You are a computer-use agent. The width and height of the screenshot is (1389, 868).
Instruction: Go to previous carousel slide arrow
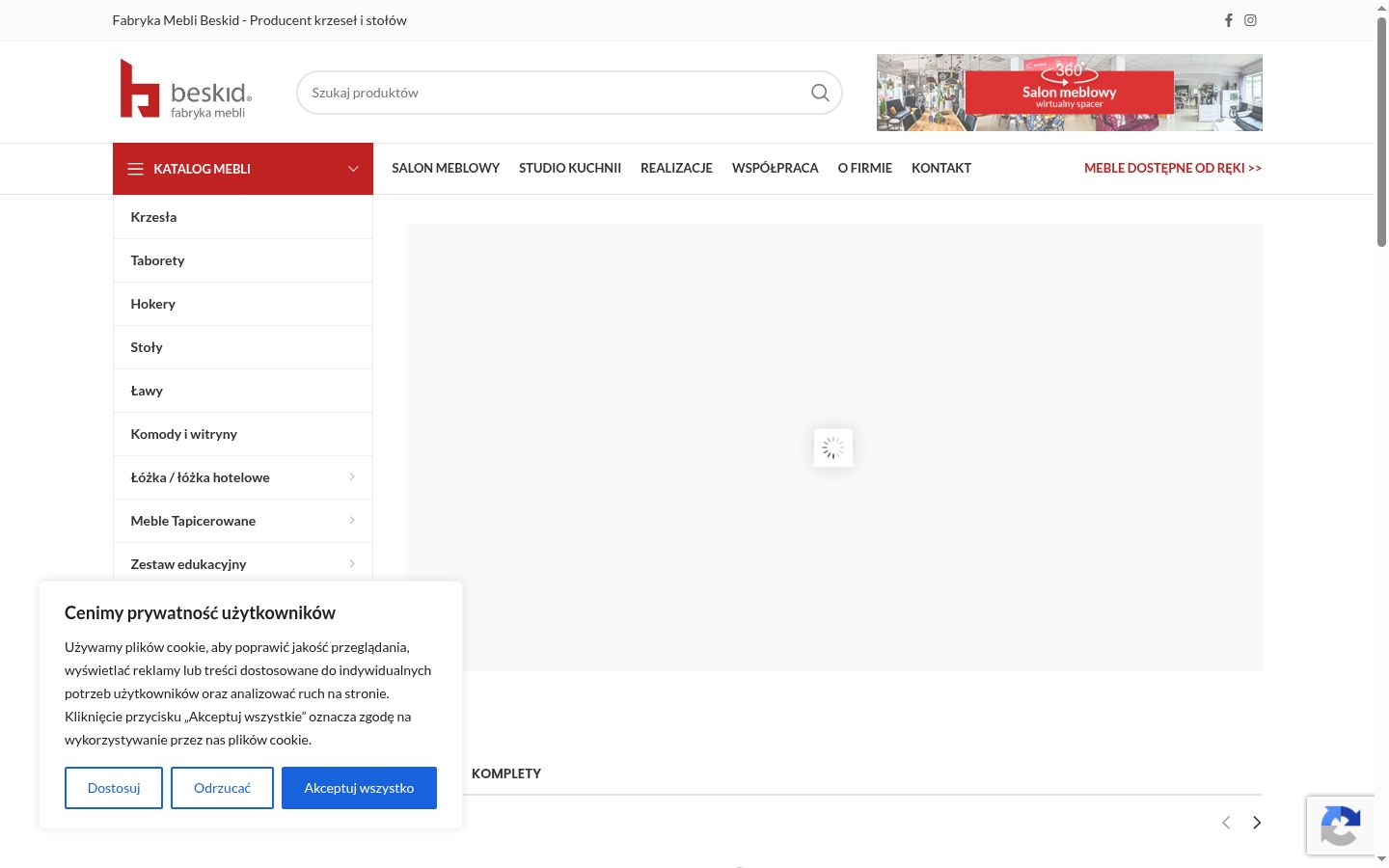coord(1226,823)
